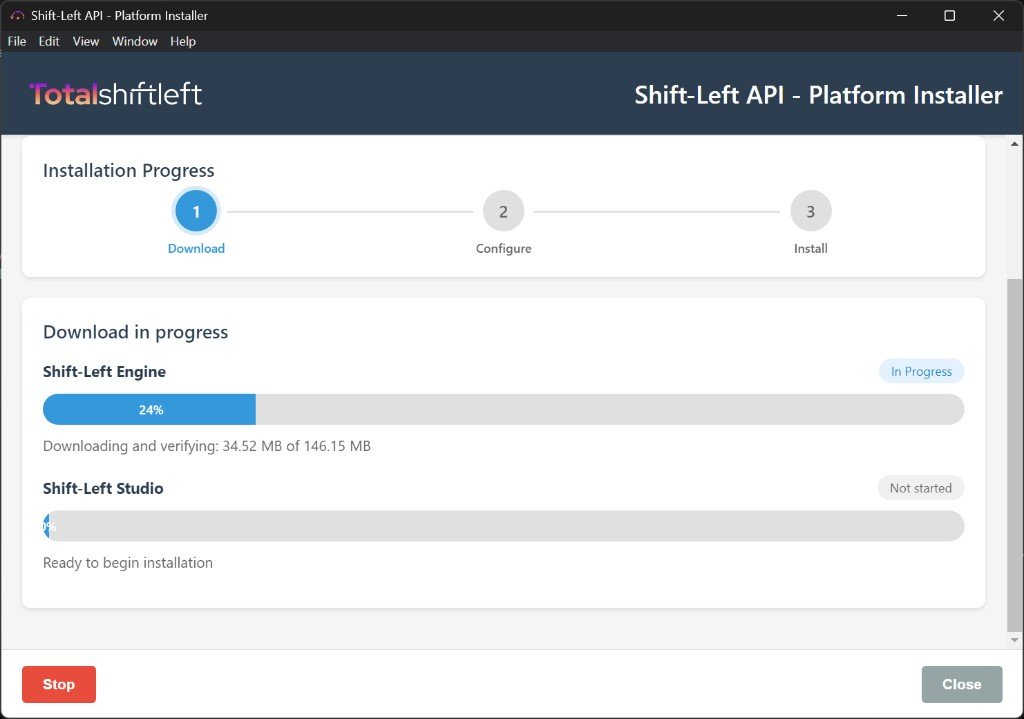The image size is (1024, 719).
Task: Open the View menu
Action: [x=85, y=41]
